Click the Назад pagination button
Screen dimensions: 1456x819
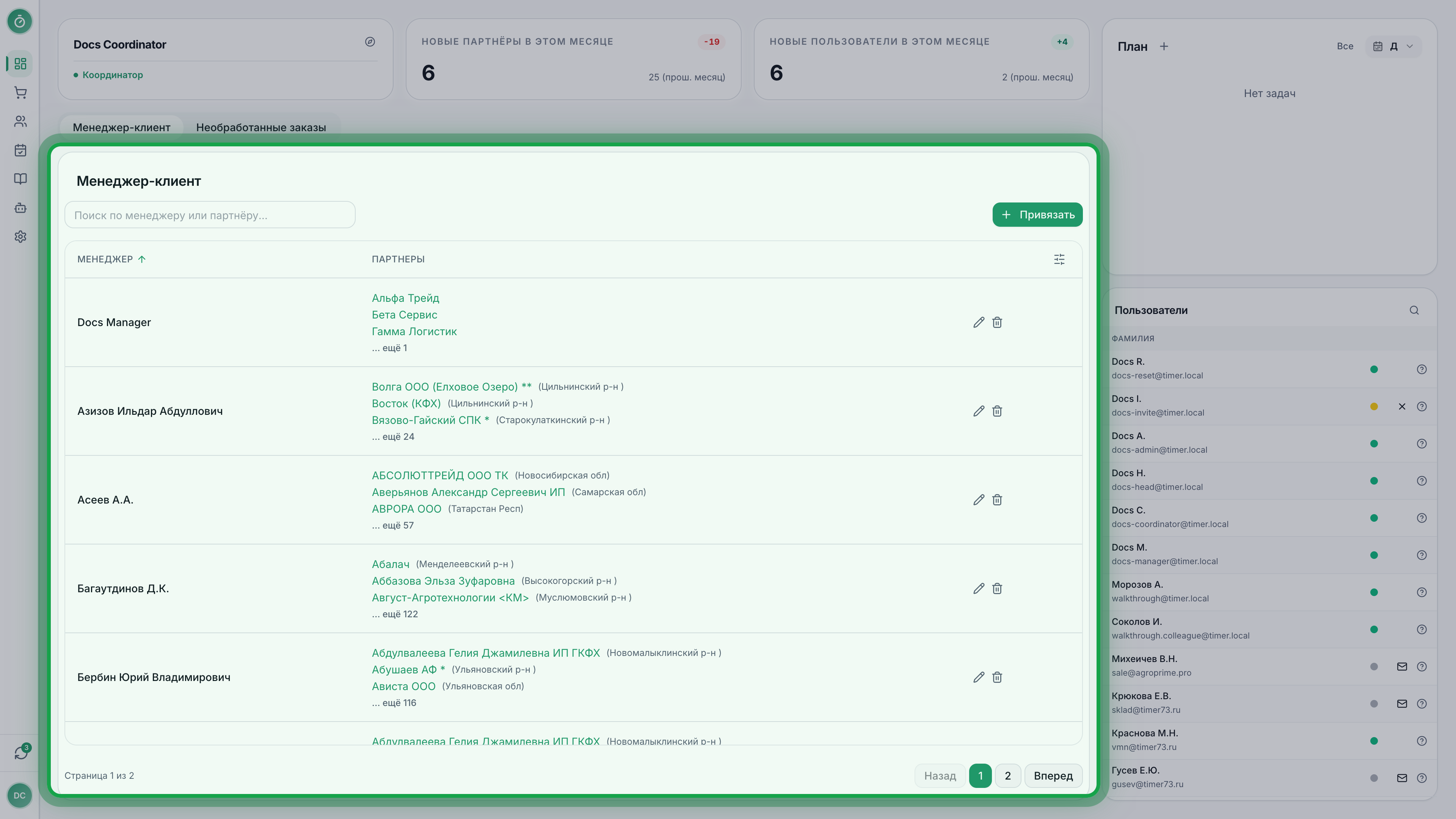(x=940, y=775)
